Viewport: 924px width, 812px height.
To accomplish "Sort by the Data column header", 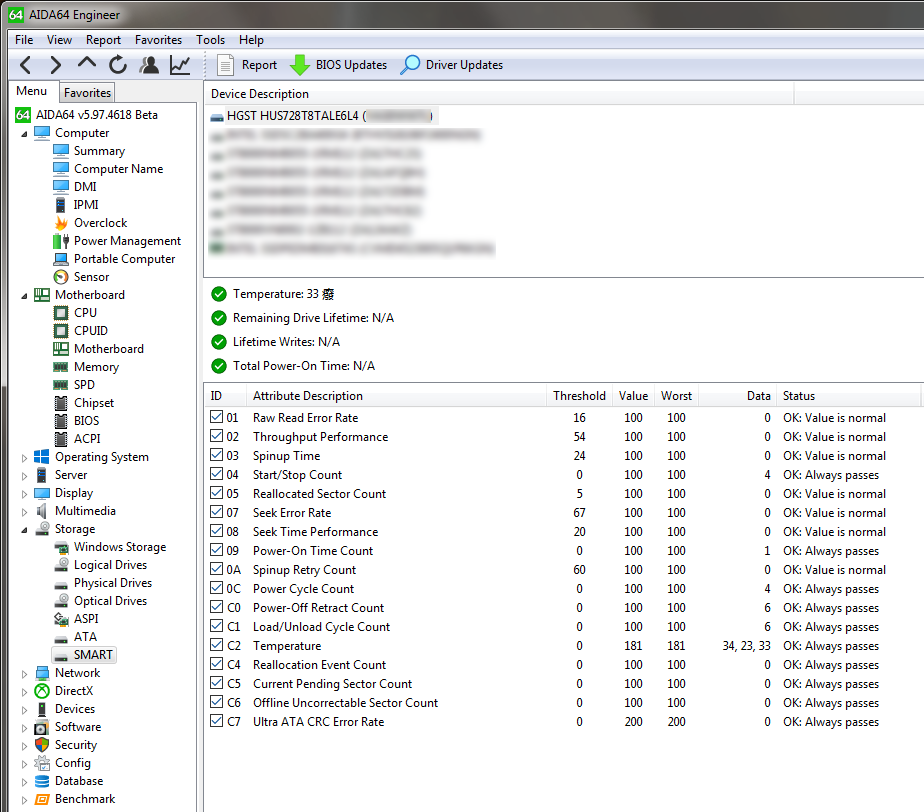I will [x=737, y=396].
